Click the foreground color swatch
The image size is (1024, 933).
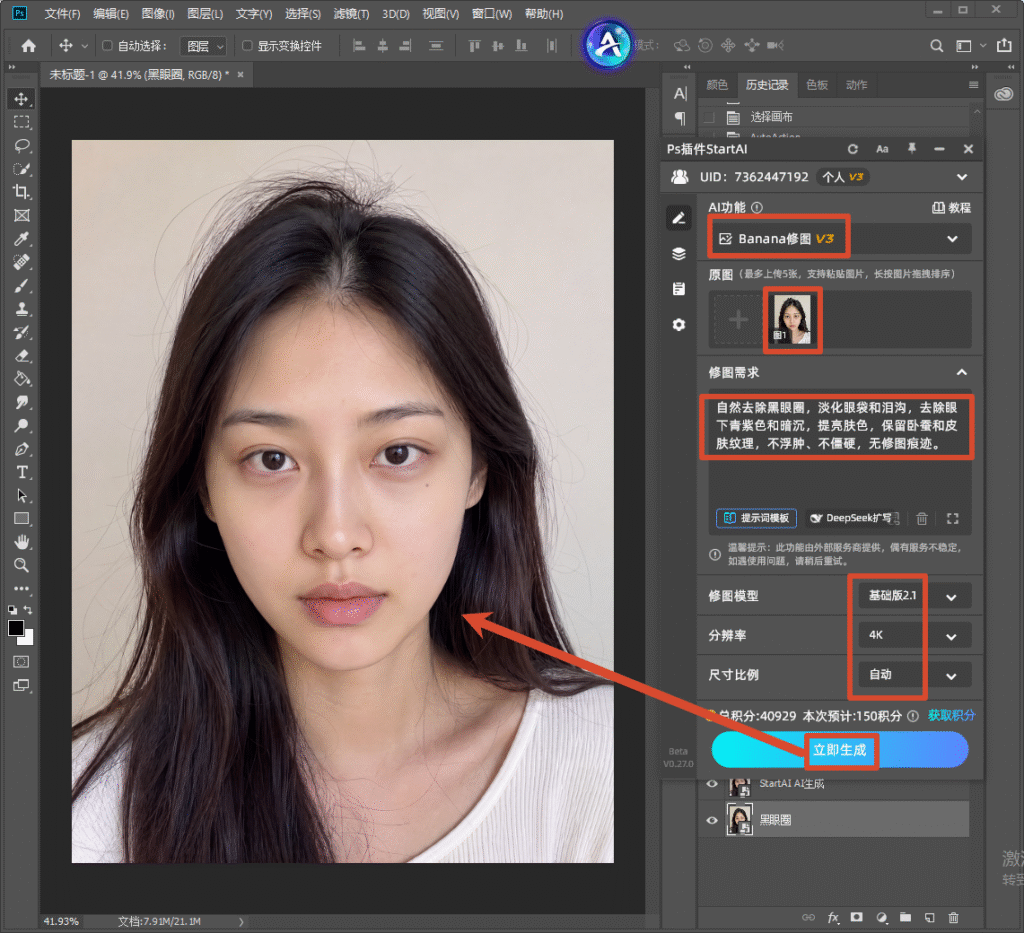click(16, 628)
